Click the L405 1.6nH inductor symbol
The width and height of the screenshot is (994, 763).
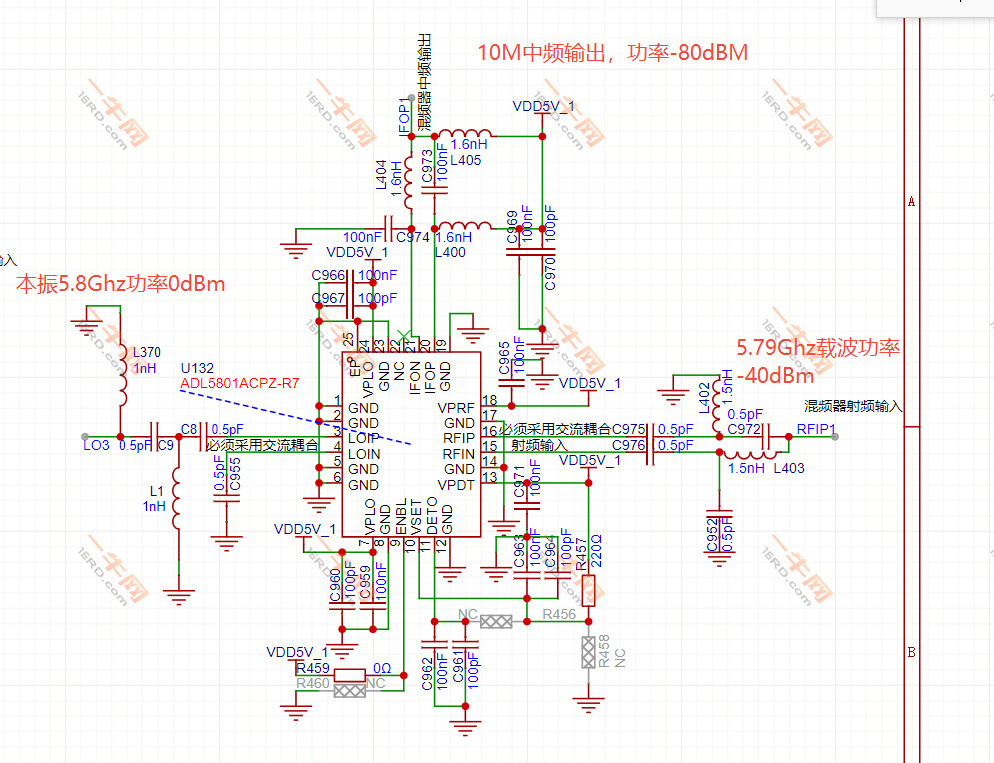tap(464, 133)
